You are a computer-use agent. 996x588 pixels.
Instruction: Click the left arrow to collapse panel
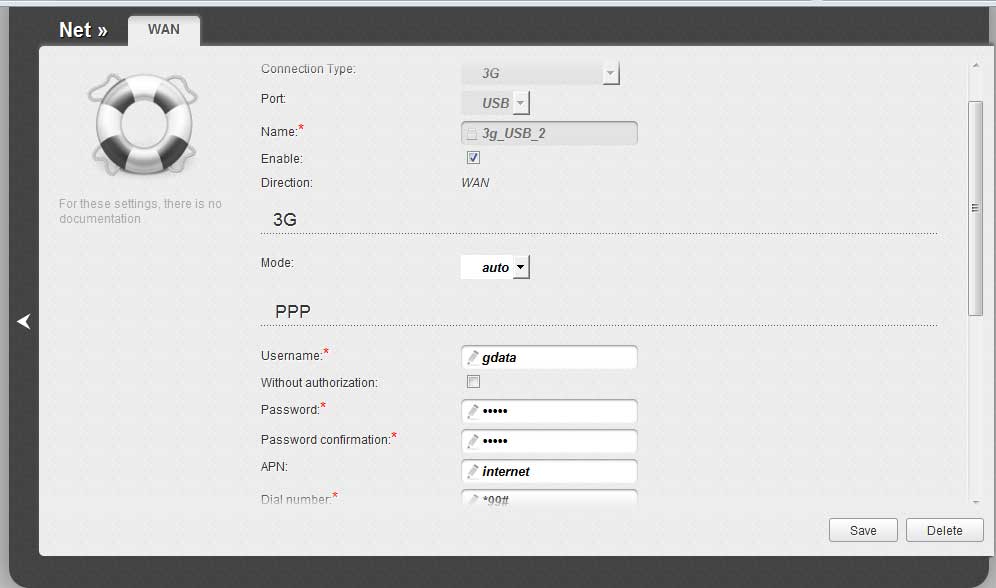click(24, 321)
